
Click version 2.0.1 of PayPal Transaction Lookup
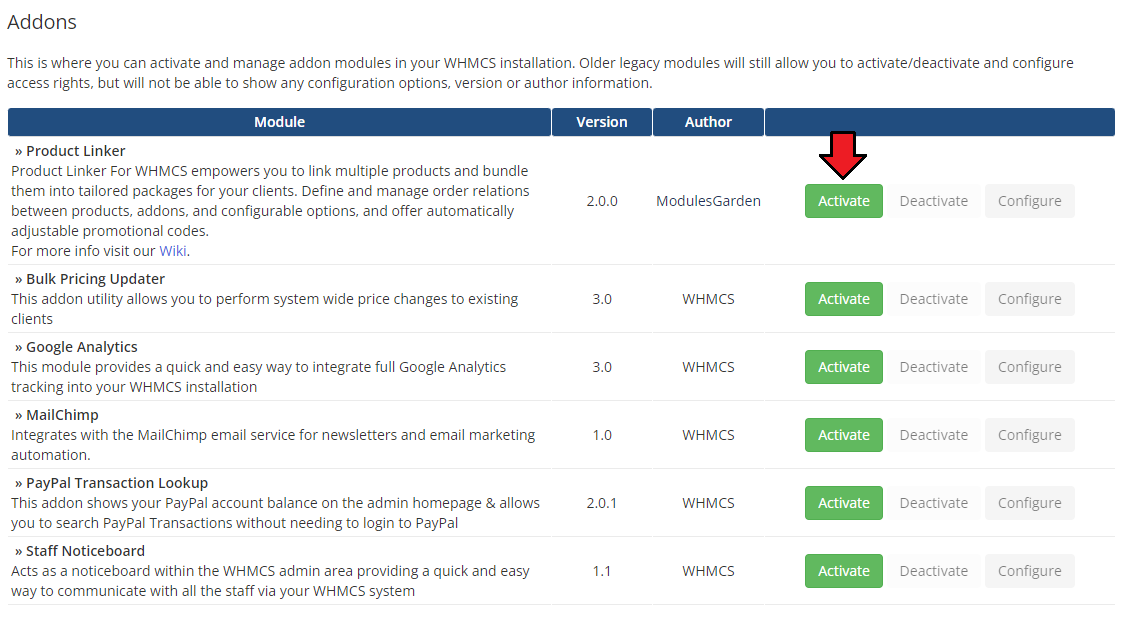pyautogui.click(x=602, y=503)
